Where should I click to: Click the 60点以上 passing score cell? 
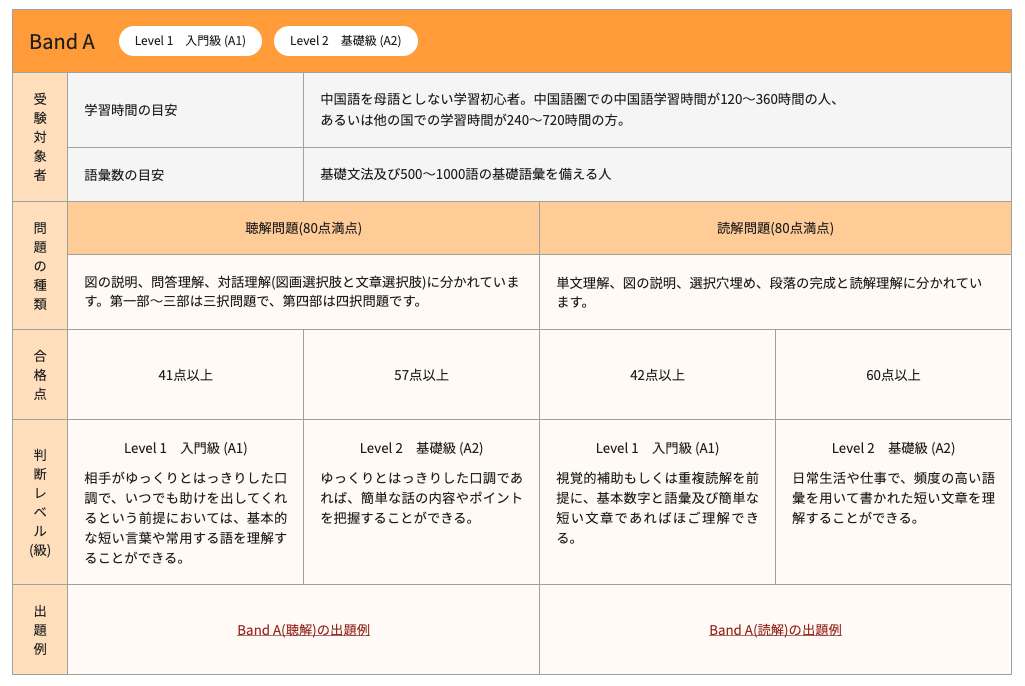pos(893,375)
